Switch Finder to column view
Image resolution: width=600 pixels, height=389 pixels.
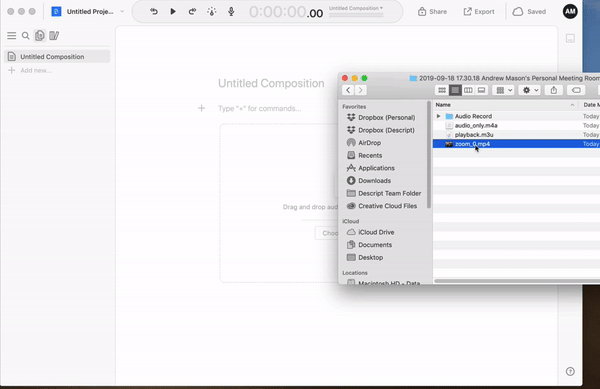(x=468, y=90)
